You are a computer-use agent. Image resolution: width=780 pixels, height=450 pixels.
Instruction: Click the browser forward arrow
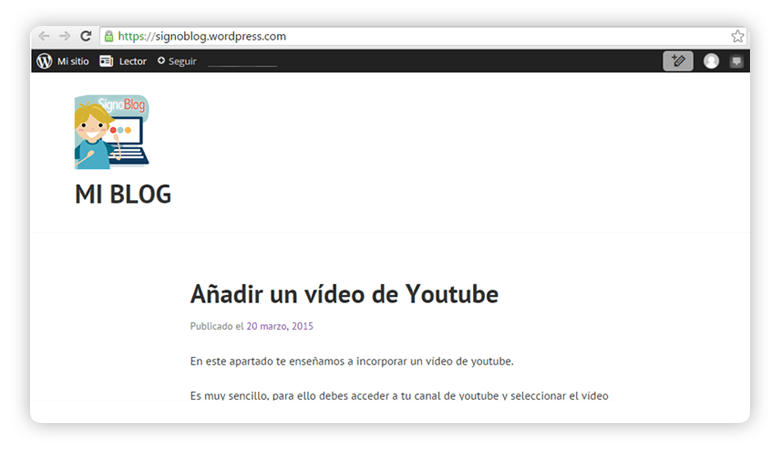65,36
